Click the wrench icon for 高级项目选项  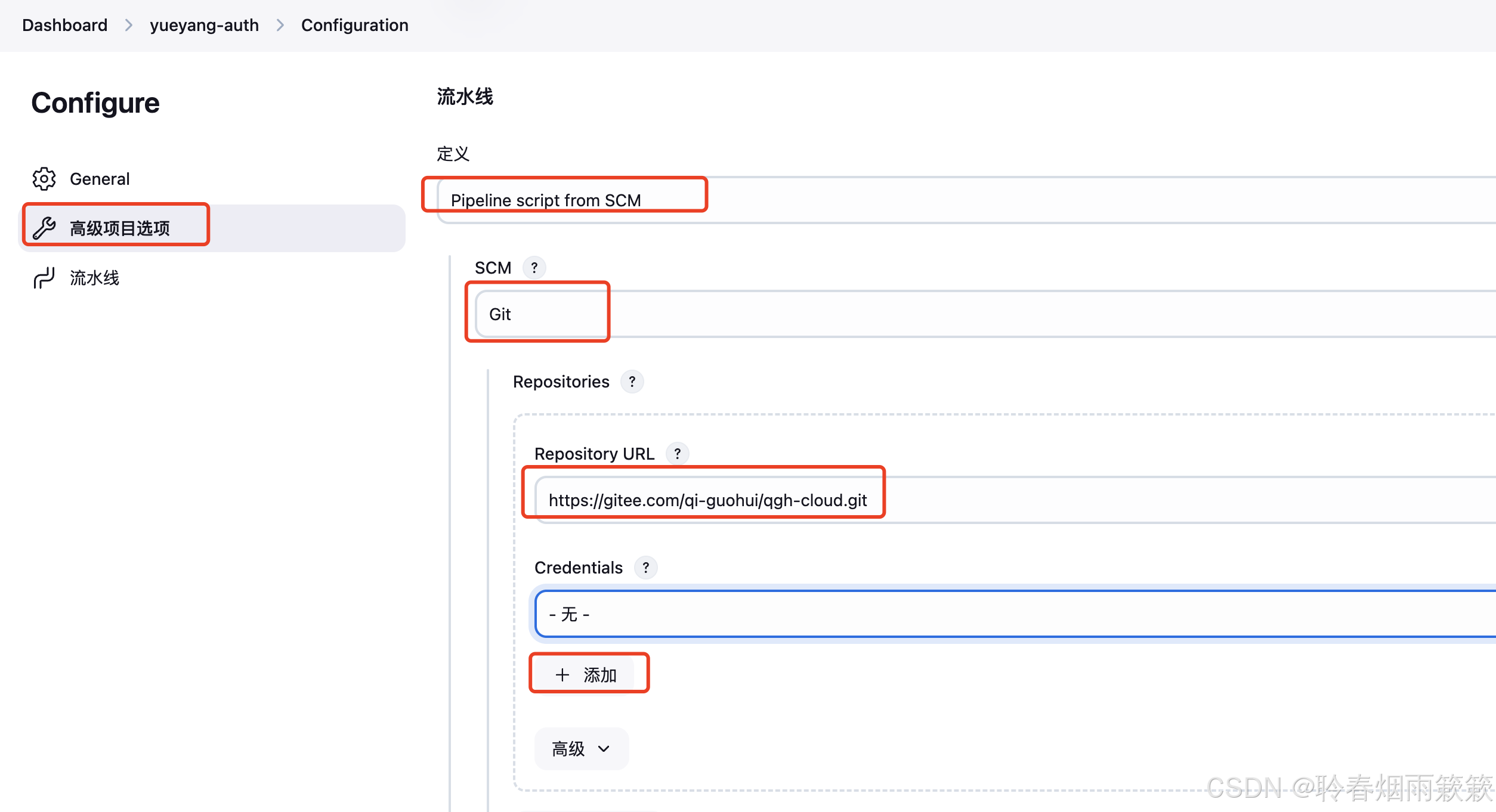tap(44, 228)
